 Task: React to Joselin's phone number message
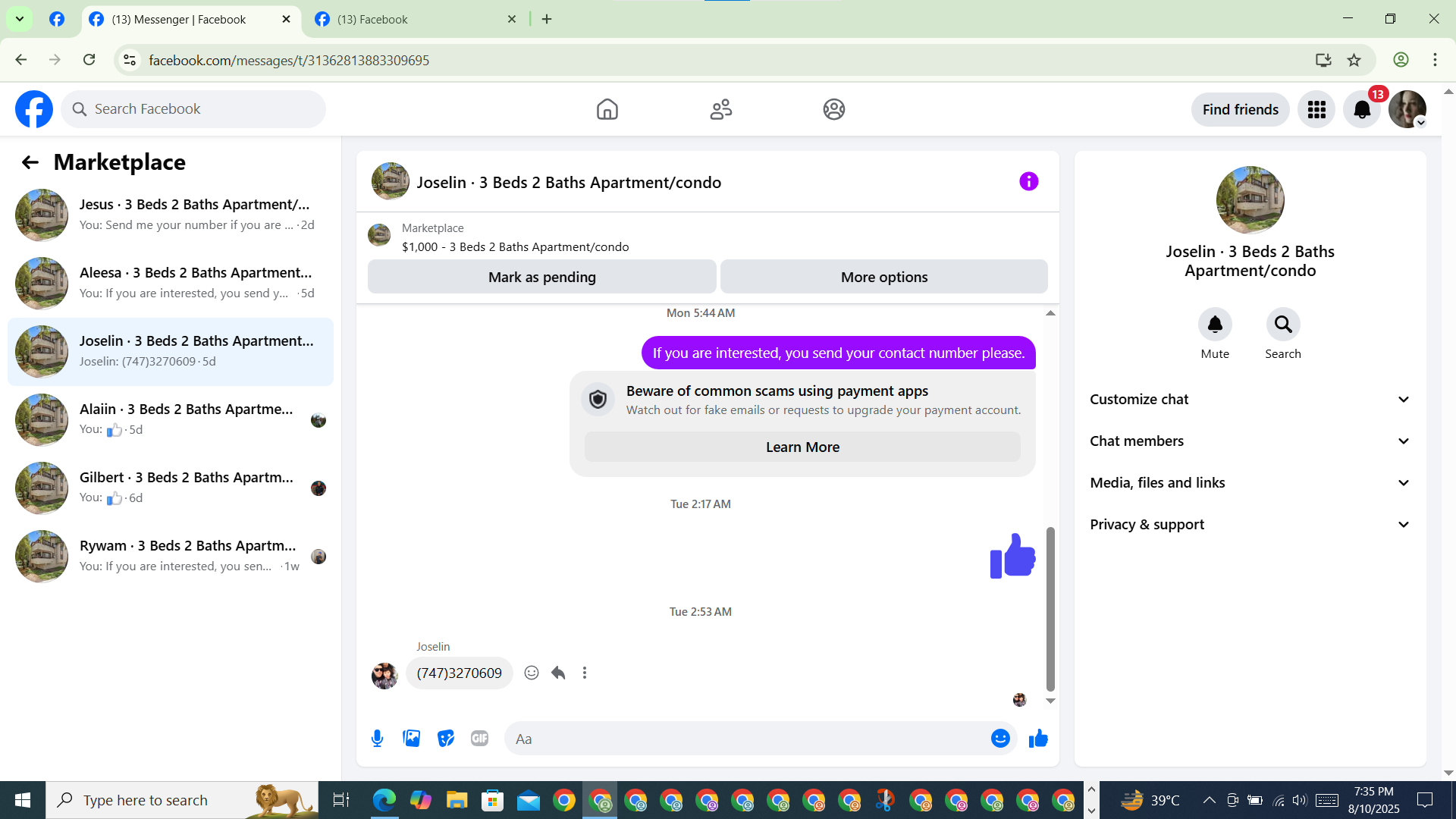pos(532,673)
